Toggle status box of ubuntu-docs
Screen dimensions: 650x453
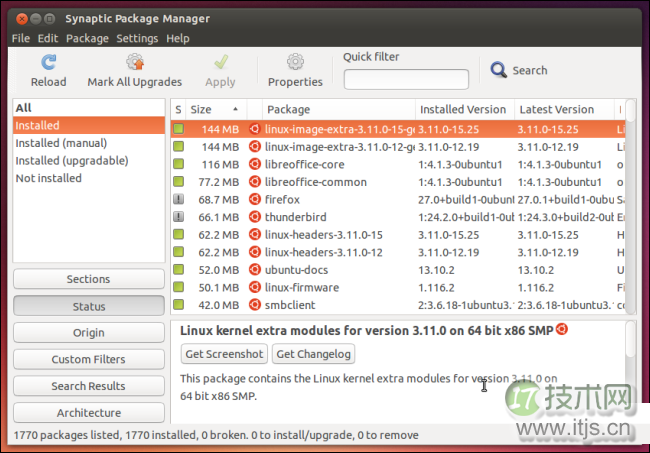tap(179, 269)
